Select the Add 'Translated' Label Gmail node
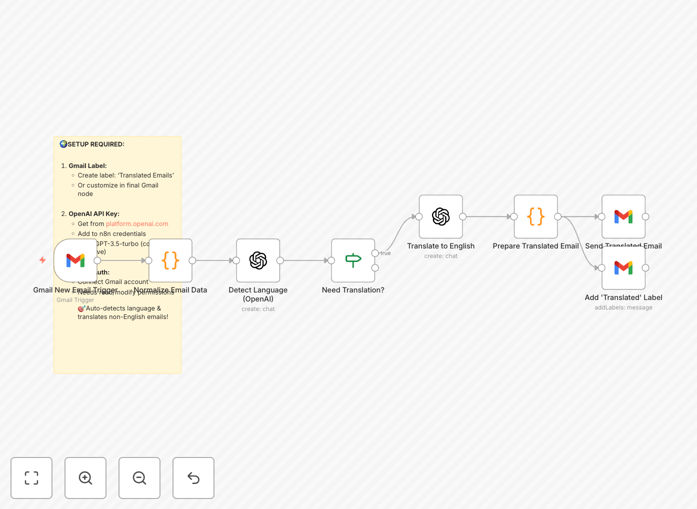Image resolution: width=697 pixels, height=509 pixels. pyautogui.click(x=623, y=268)
